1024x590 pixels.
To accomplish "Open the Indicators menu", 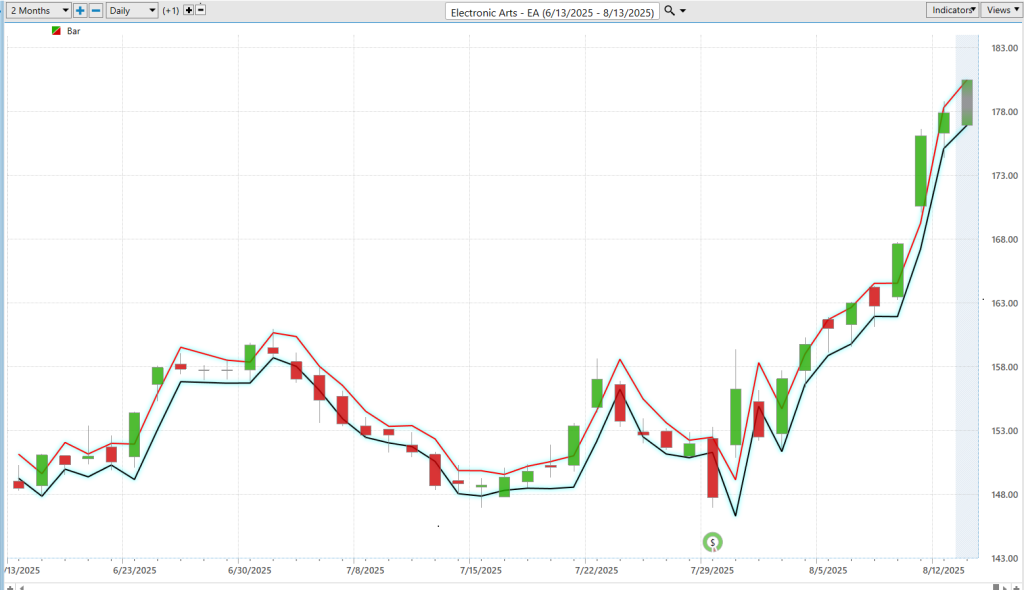I will click(x=952, y=10).
